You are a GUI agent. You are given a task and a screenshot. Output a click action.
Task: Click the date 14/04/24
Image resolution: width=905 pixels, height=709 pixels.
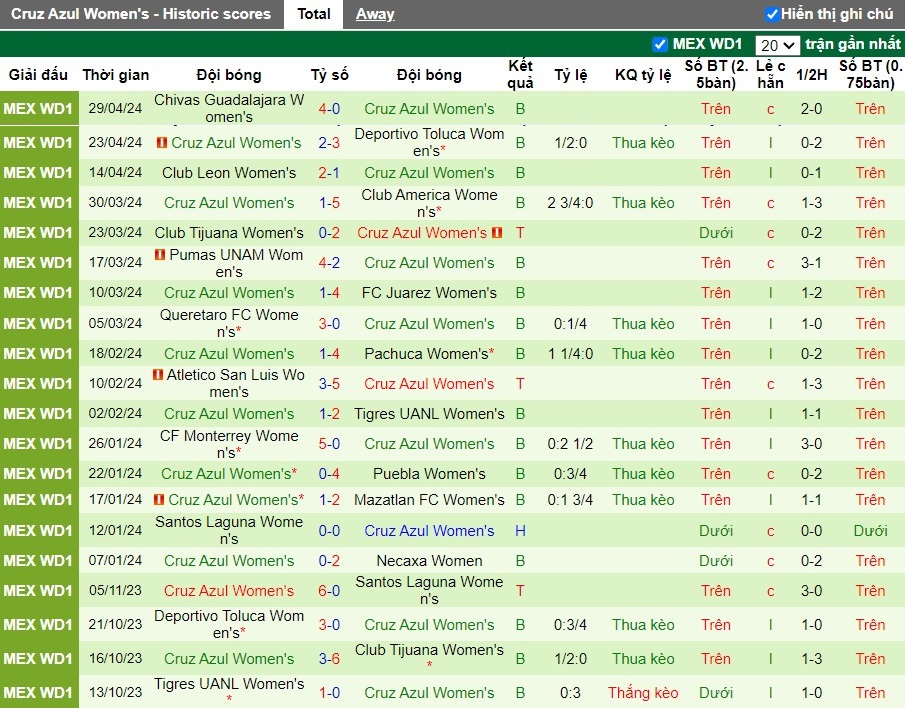pyautogui.click(x=115, y=173)
